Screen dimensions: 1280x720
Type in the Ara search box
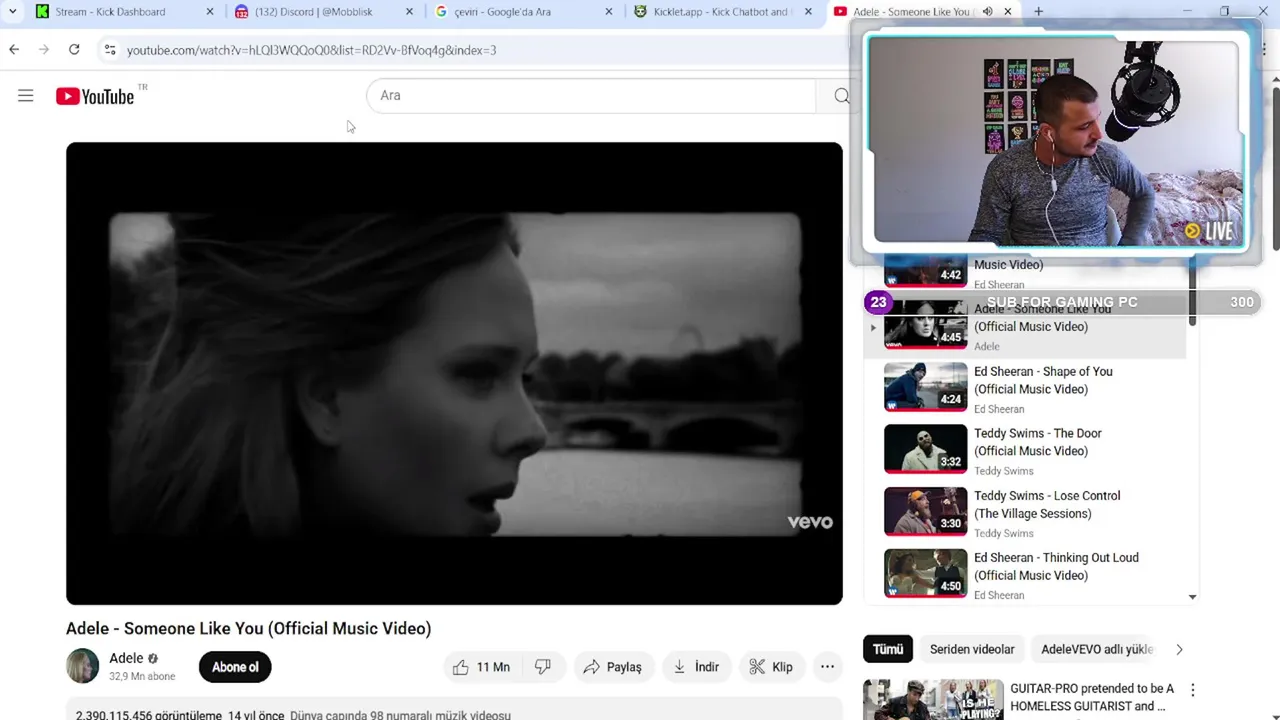tap(590, 96)
